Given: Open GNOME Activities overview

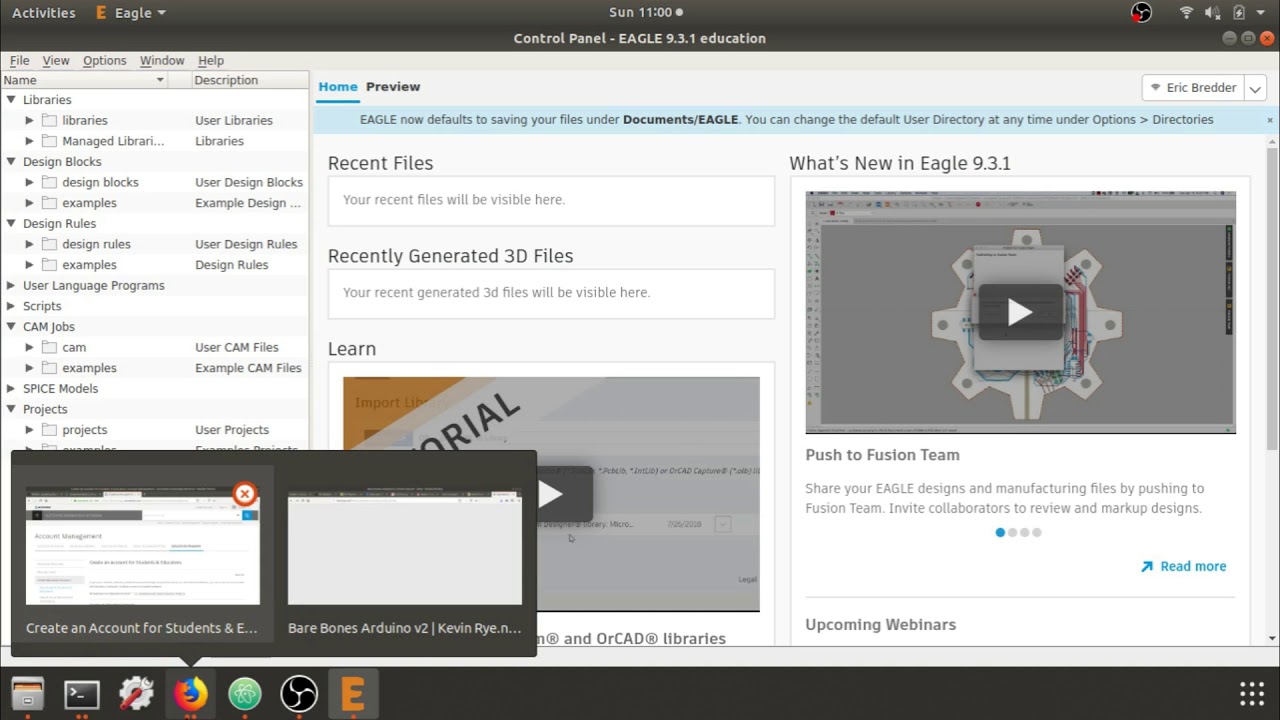Looking at the screenshot, I should [44, 13].
